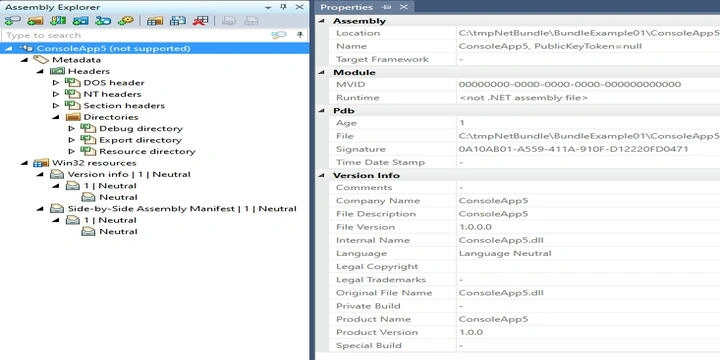Click the Open assembly list folder icon

pos(155,21)
